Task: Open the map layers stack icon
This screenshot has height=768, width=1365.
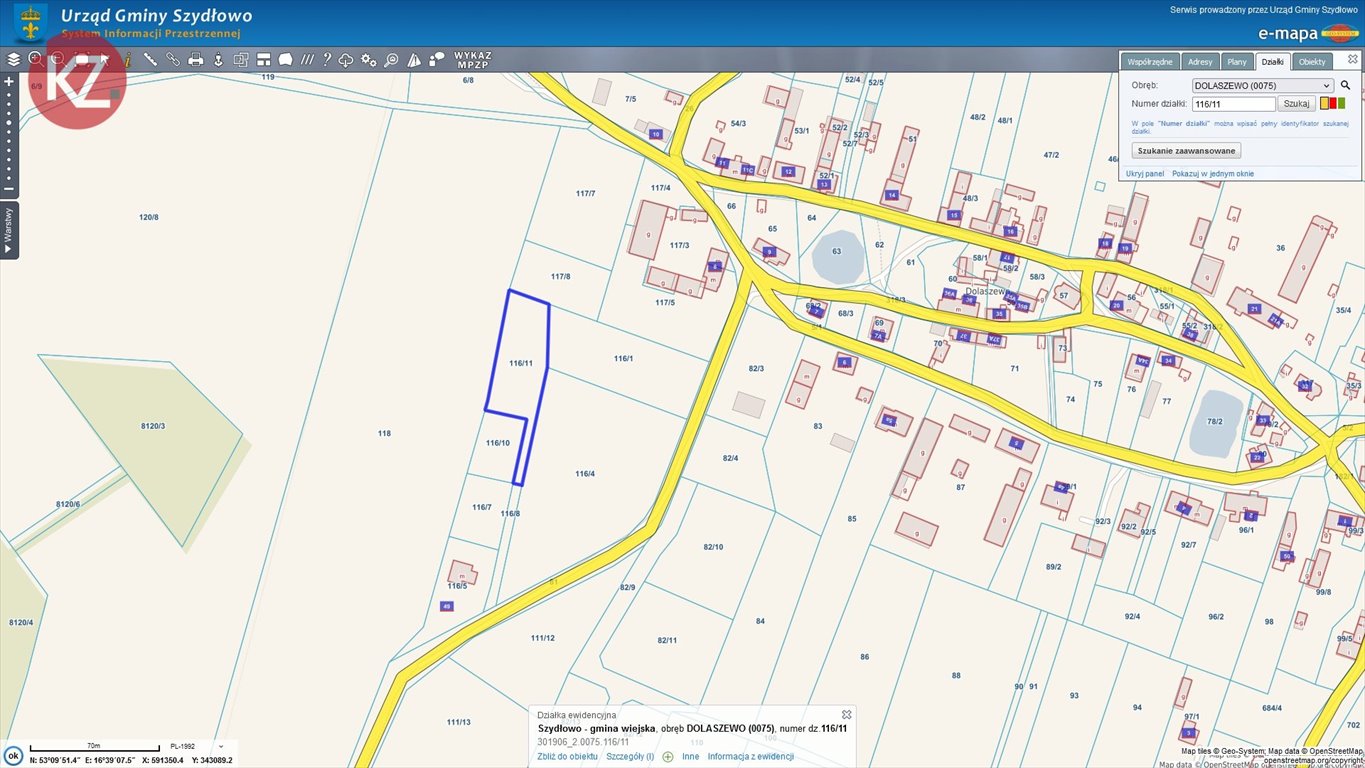Action: click(x=13, y=60)
